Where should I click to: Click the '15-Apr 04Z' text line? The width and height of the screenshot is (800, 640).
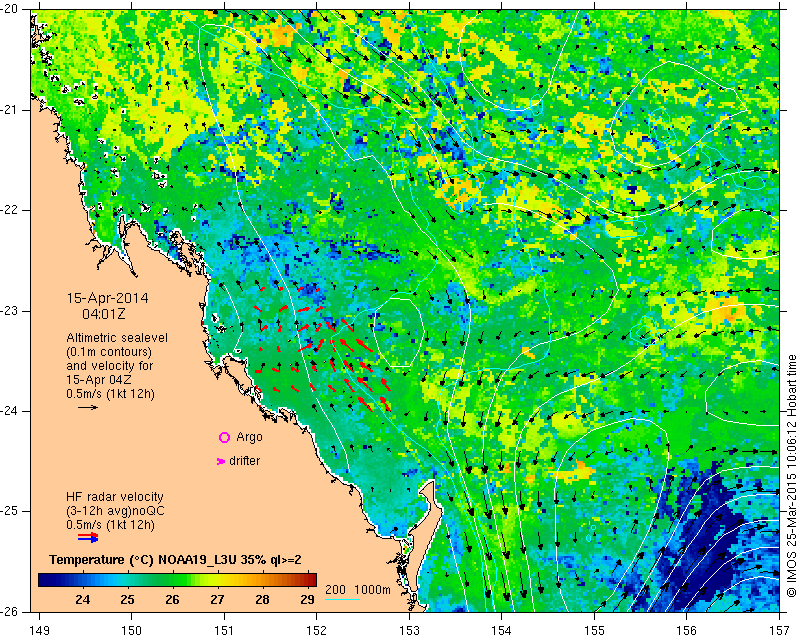click(98, 380)
